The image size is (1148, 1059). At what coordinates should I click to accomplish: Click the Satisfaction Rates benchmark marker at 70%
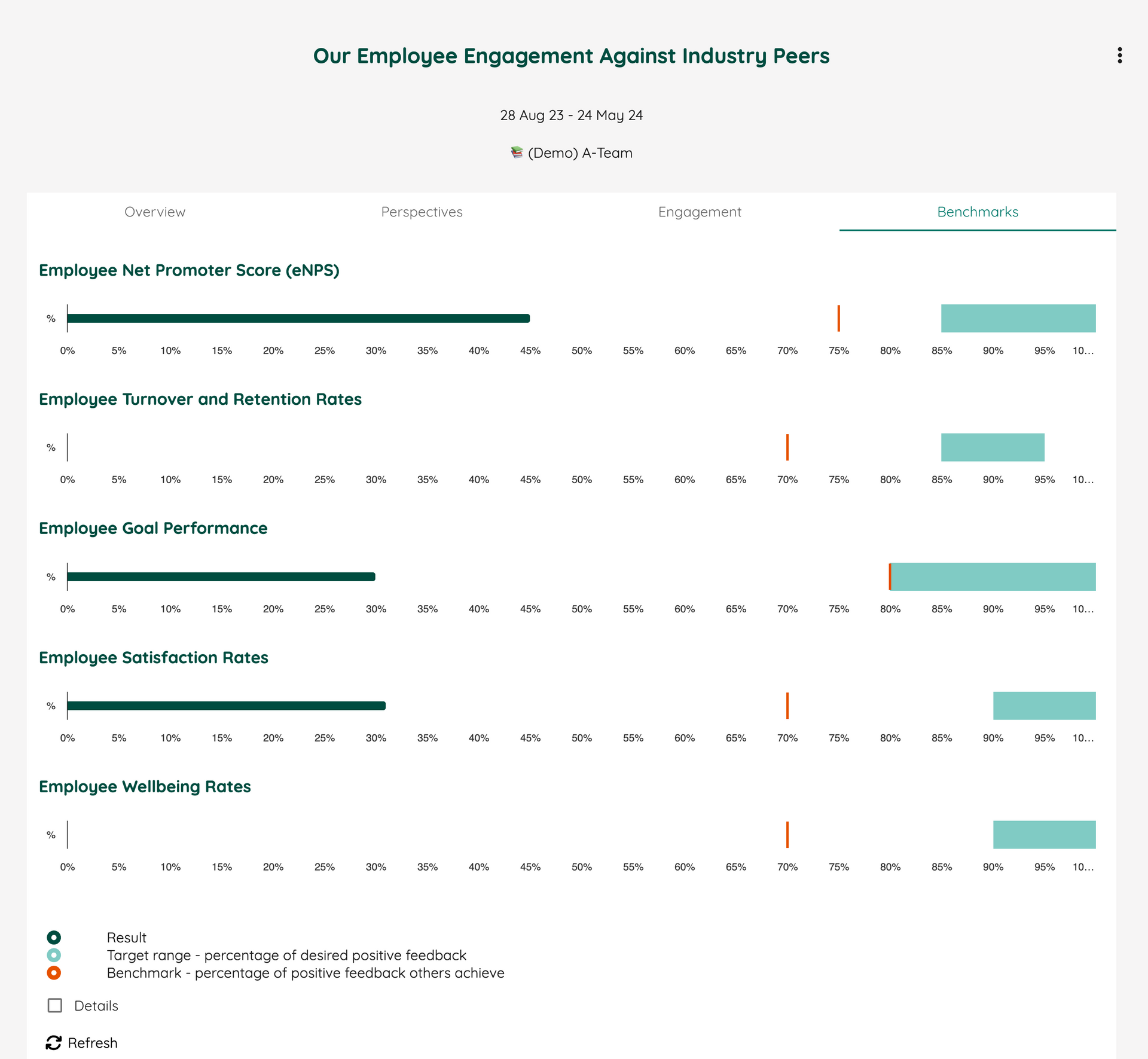coord(787,706)
